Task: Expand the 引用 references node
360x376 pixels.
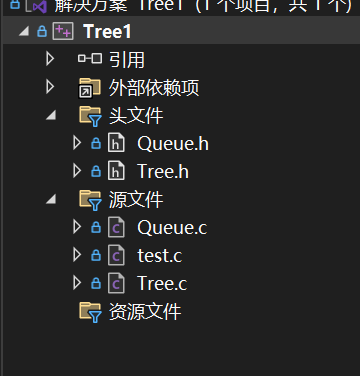Action: coord(50,59)
